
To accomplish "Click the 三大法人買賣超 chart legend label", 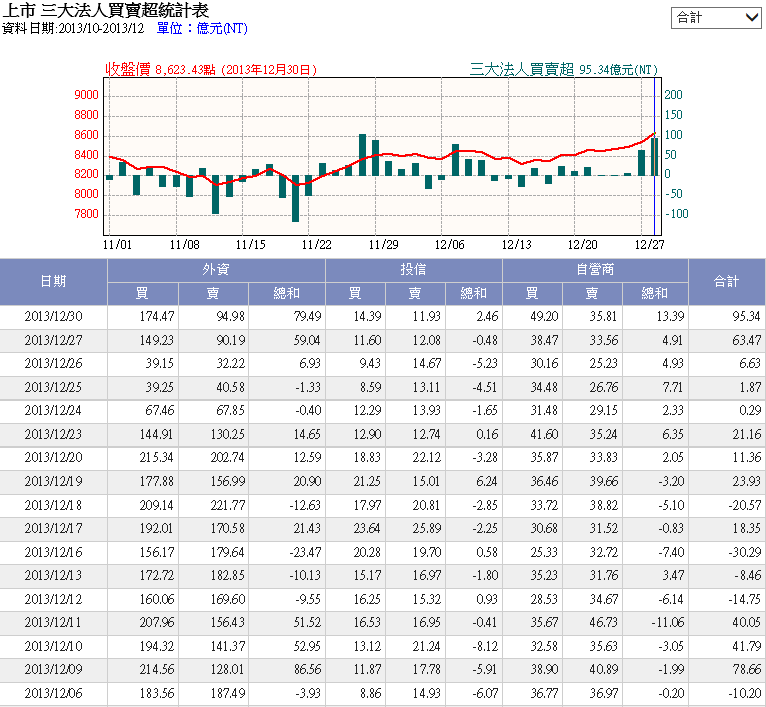I will 522,69.
